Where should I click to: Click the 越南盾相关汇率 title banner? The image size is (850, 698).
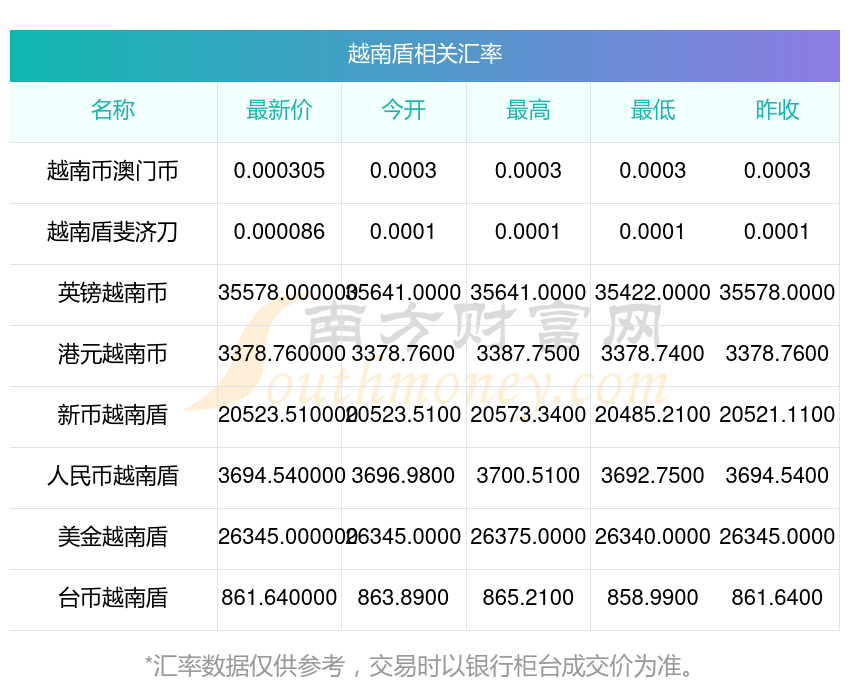pos(424,55)
